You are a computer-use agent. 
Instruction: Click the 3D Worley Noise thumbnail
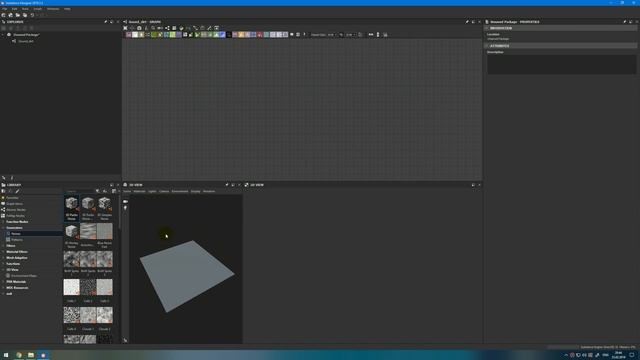tap(71, 231)
